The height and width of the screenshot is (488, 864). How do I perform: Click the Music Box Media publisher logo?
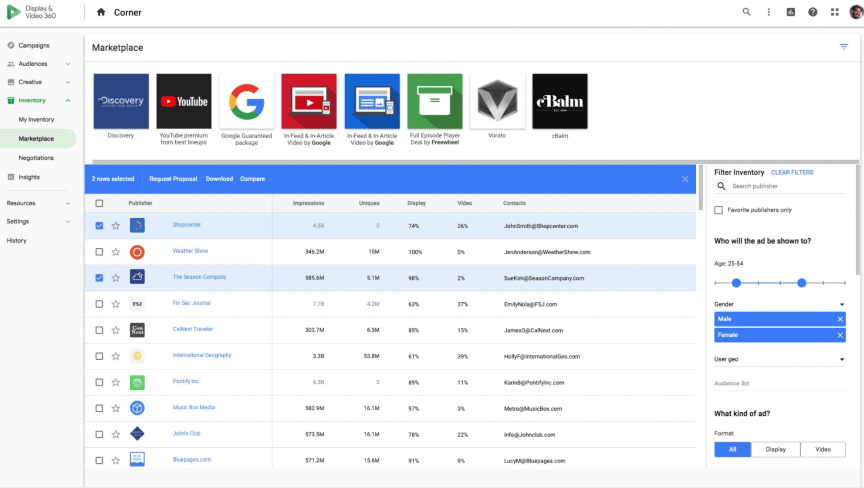137,408
